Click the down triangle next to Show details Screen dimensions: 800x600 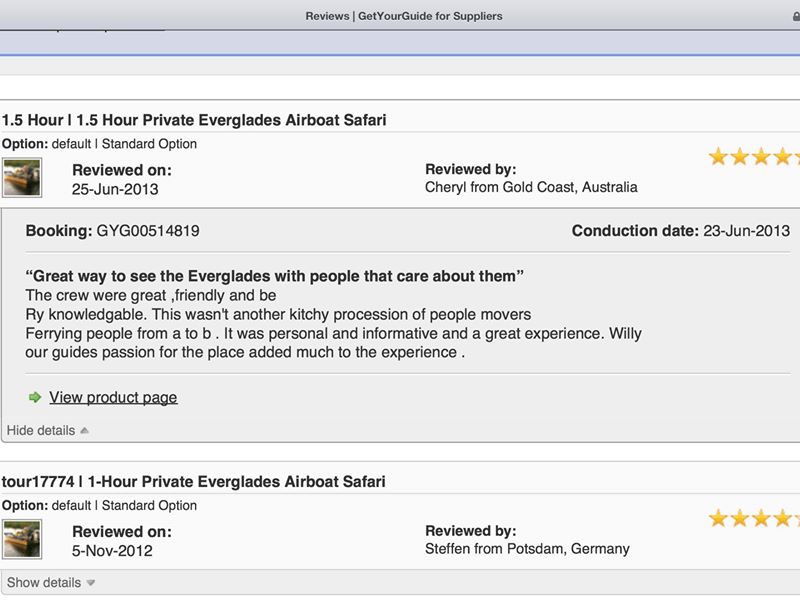(90, 583)
